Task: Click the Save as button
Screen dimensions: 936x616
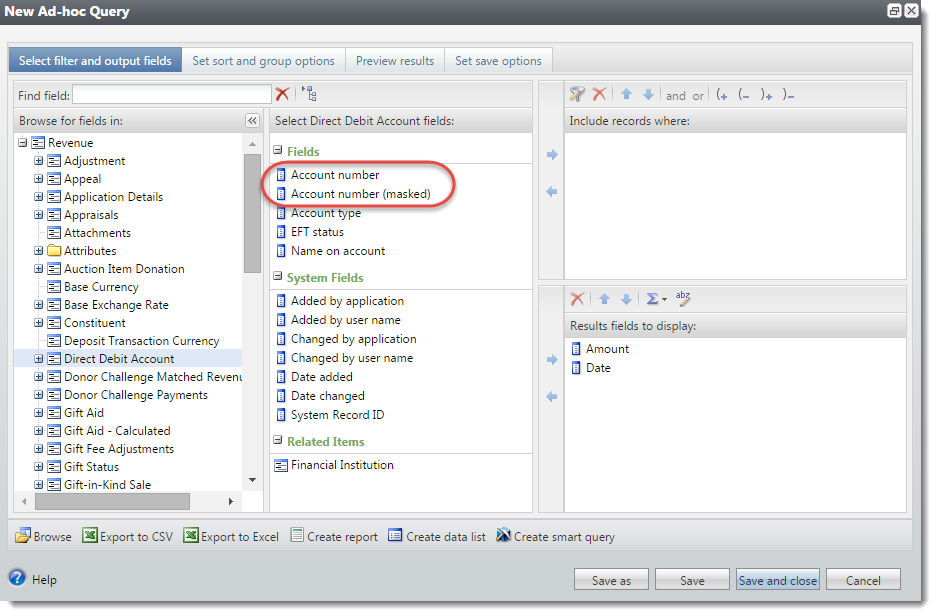Action: pyautogui.click(x=611, y=580)
